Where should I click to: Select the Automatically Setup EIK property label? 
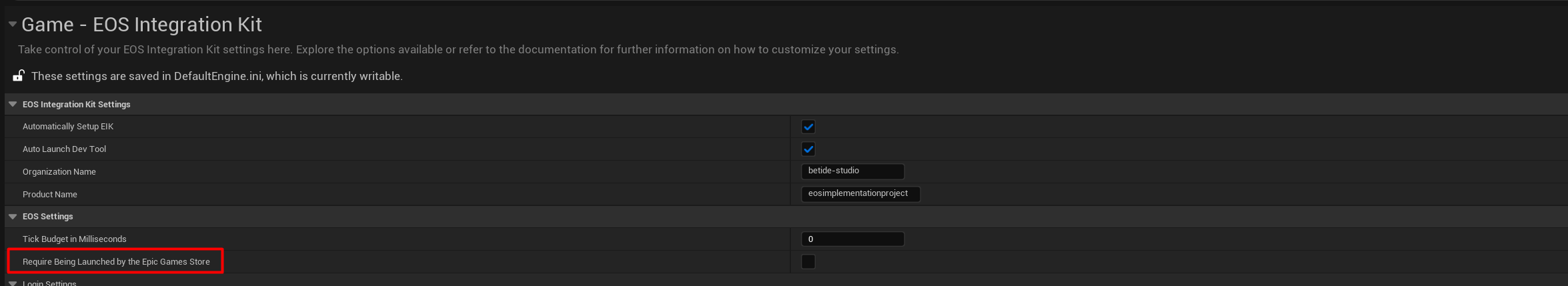tap(68, 127)
